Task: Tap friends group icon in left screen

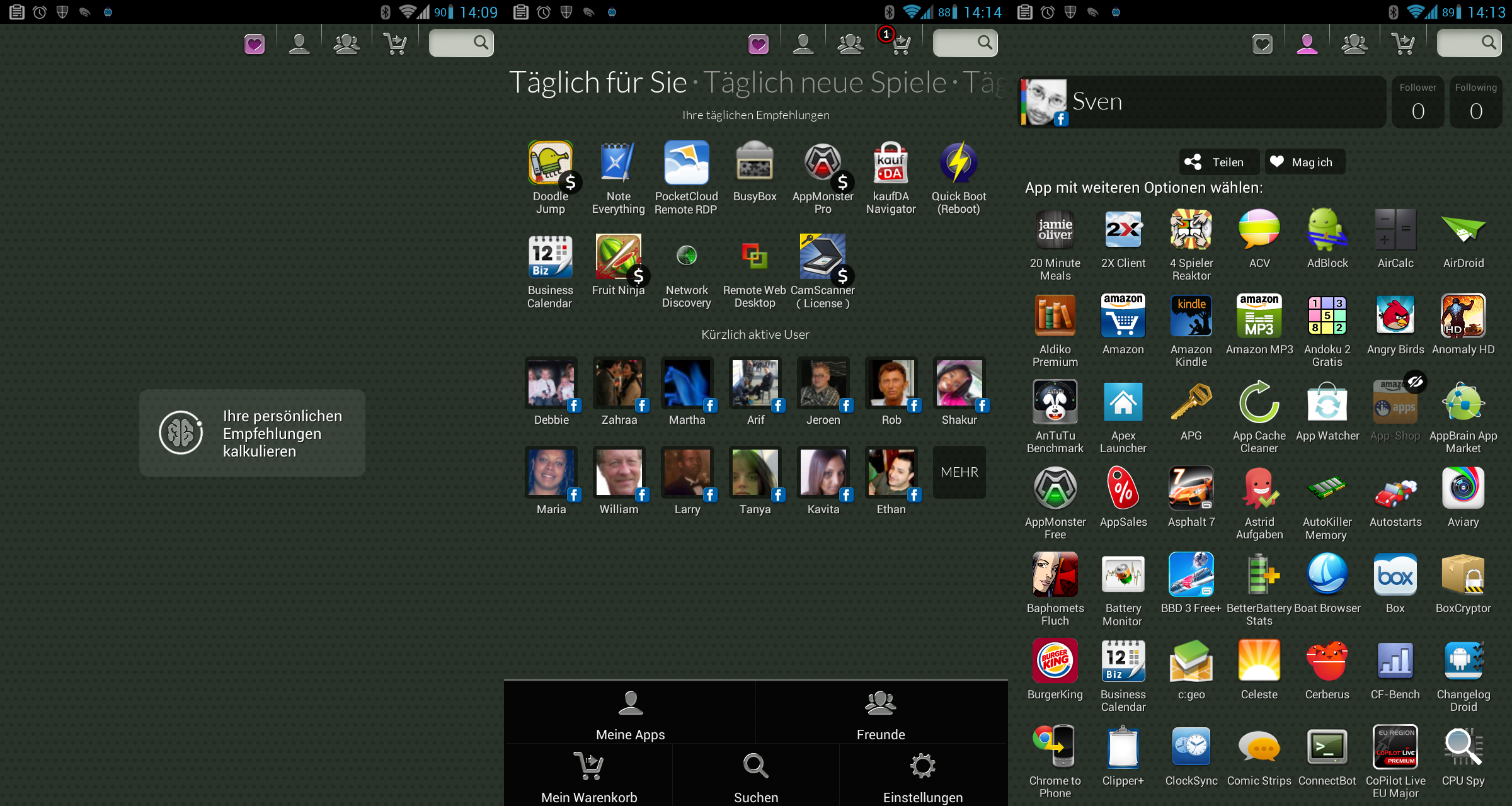Action: tap(346, 43)
